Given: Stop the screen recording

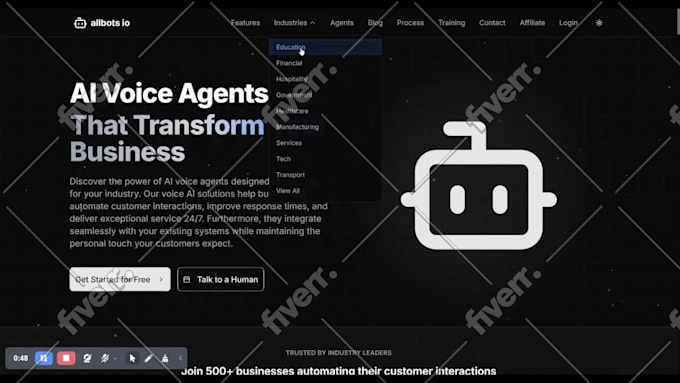Looking at the screenshot, I should 66,358.
